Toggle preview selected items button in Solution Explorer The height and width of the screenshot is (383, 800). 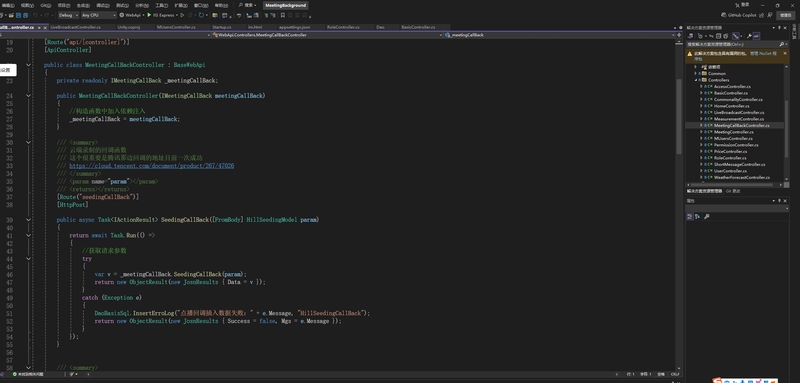pyautogui.click(x=756, y=36)
